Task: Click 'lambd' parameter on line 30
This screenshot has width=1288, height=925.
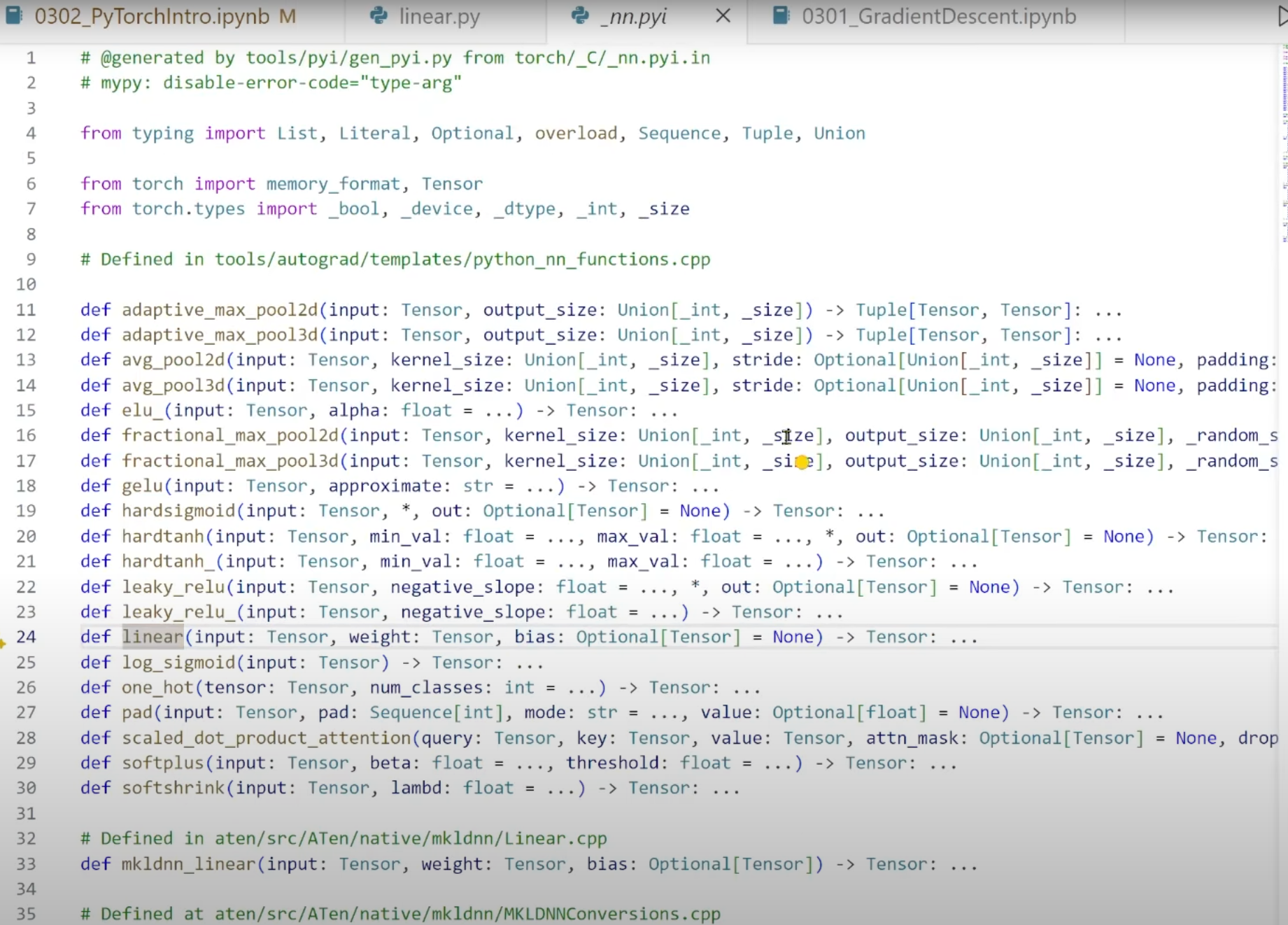Action: click(x=416, y=789)
